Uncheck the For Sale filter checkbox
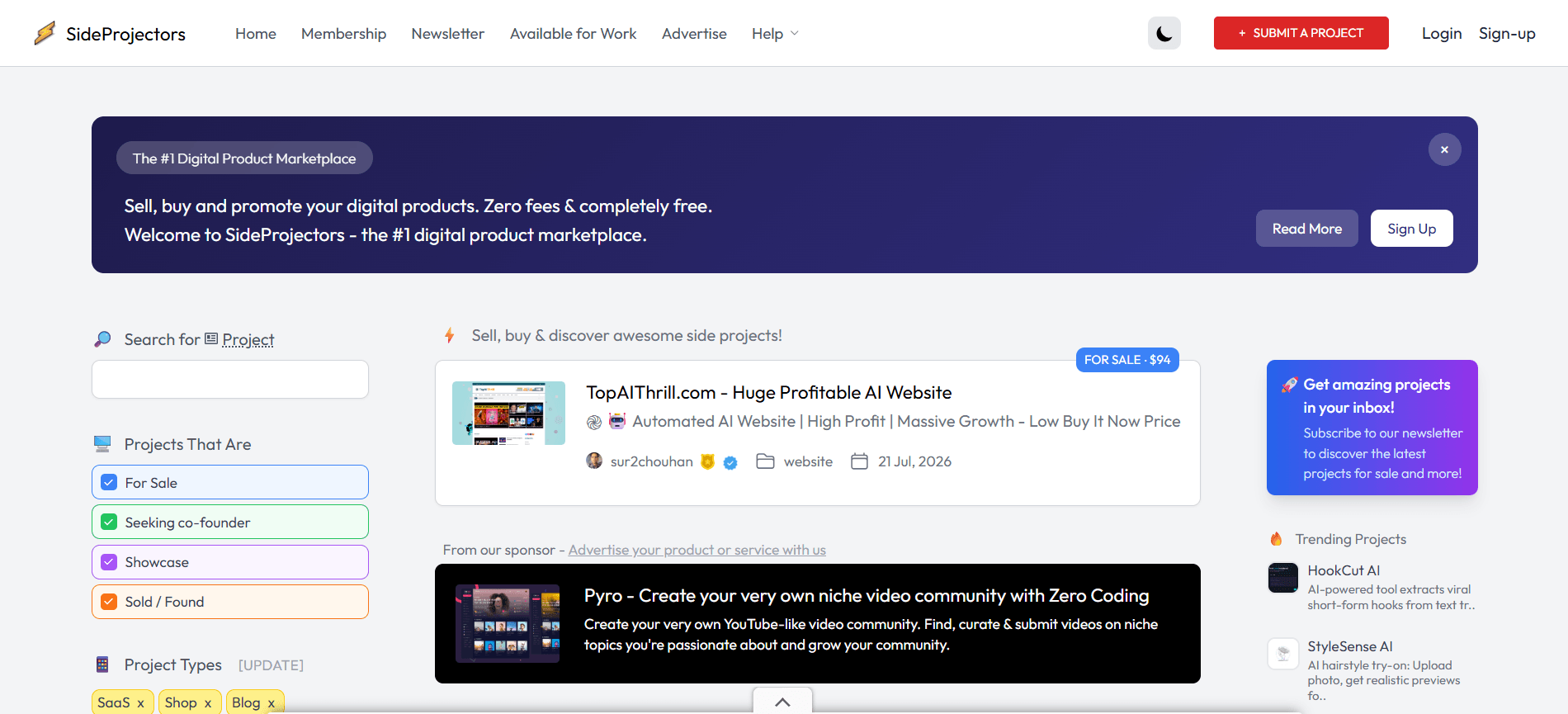 (x=109, y=483)
